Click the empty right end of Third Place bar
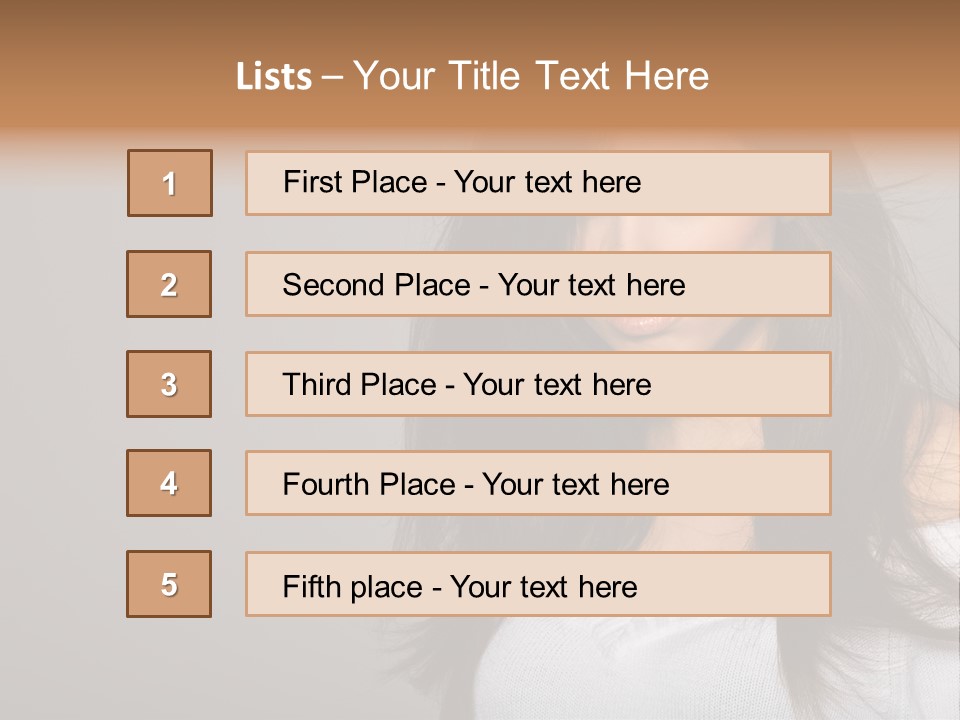 pos(760,384)
